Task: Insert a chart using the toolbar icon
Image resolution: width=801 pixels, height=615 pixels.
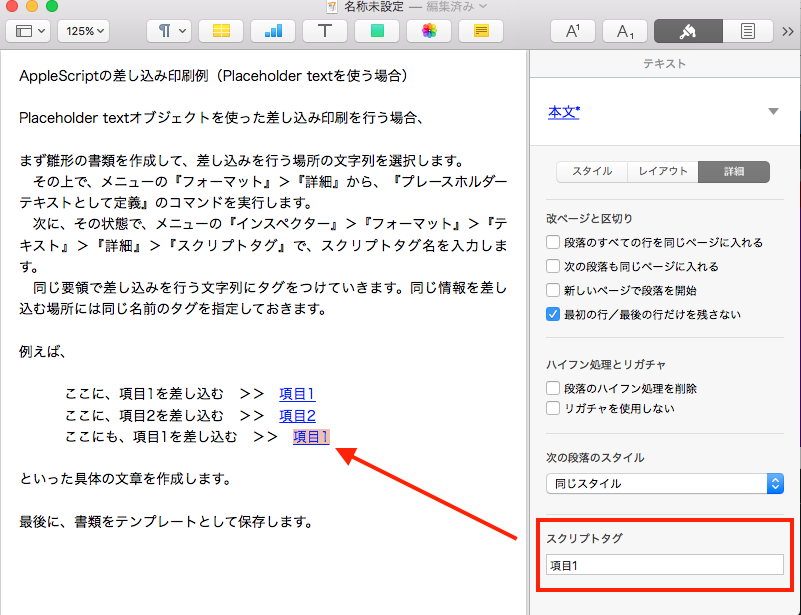Action: [x=273, y=31]
